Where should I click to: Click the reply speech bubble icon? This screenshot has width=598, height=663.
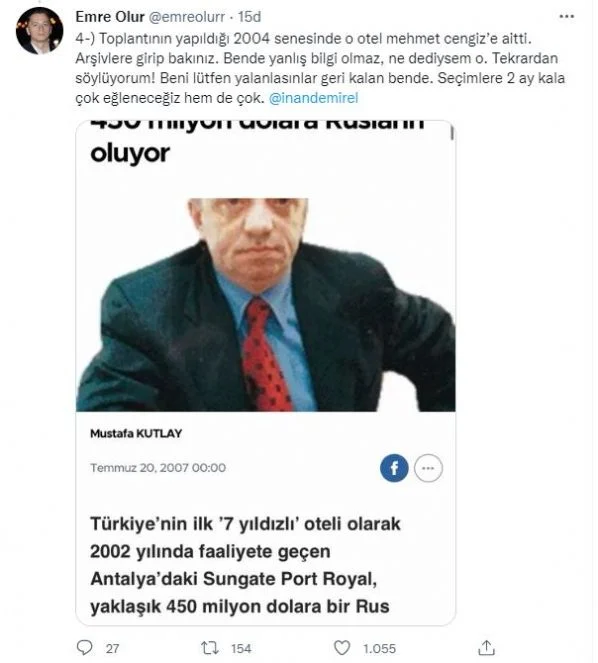[85, 647]
